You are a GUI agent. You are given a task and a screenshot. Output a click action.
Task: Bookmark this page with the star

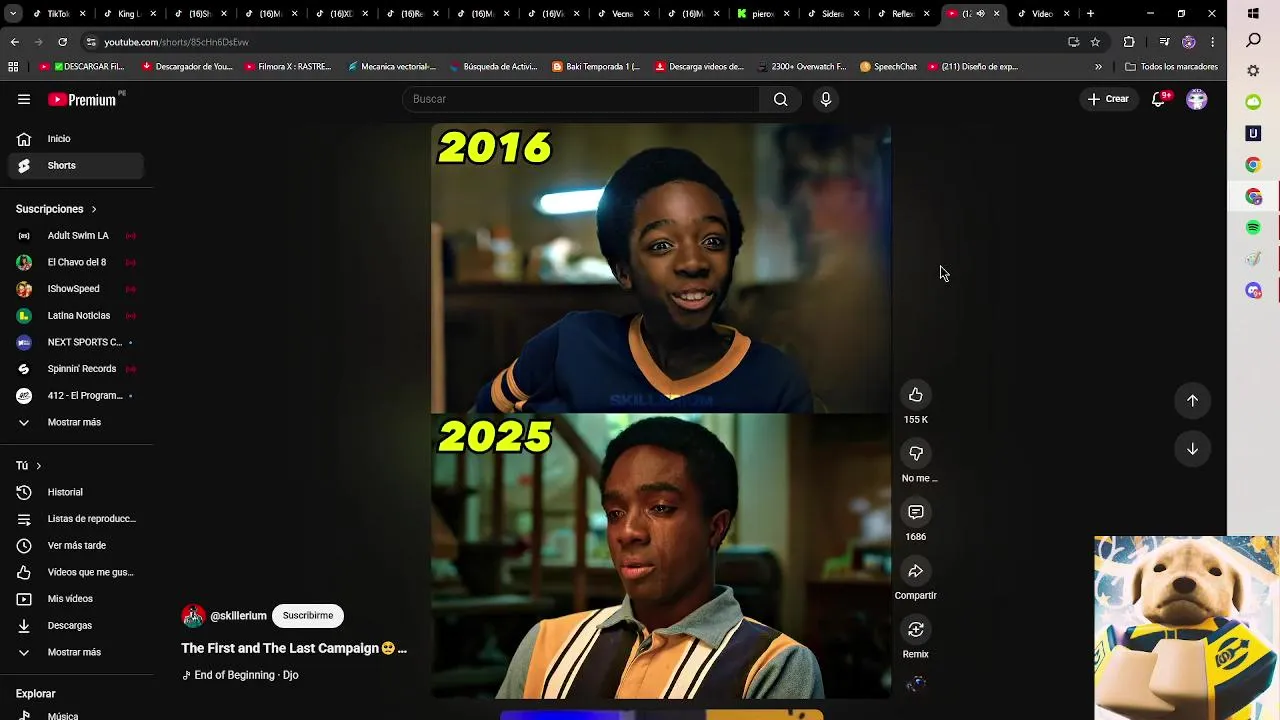pos(1095,42)
